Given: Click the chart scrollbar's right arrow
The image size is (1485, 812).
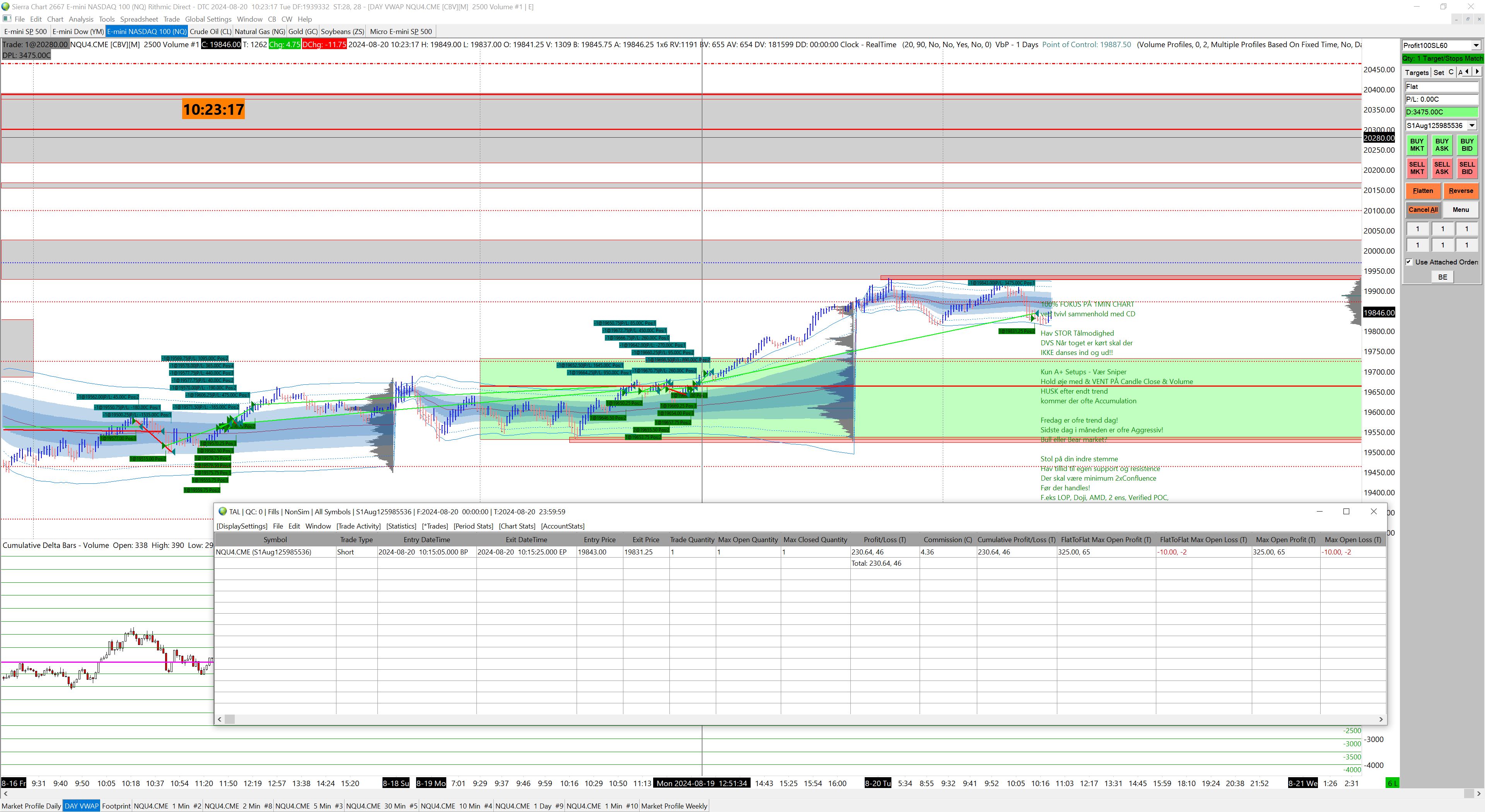Looking at the screenshot, I should tap(1479, 794).
